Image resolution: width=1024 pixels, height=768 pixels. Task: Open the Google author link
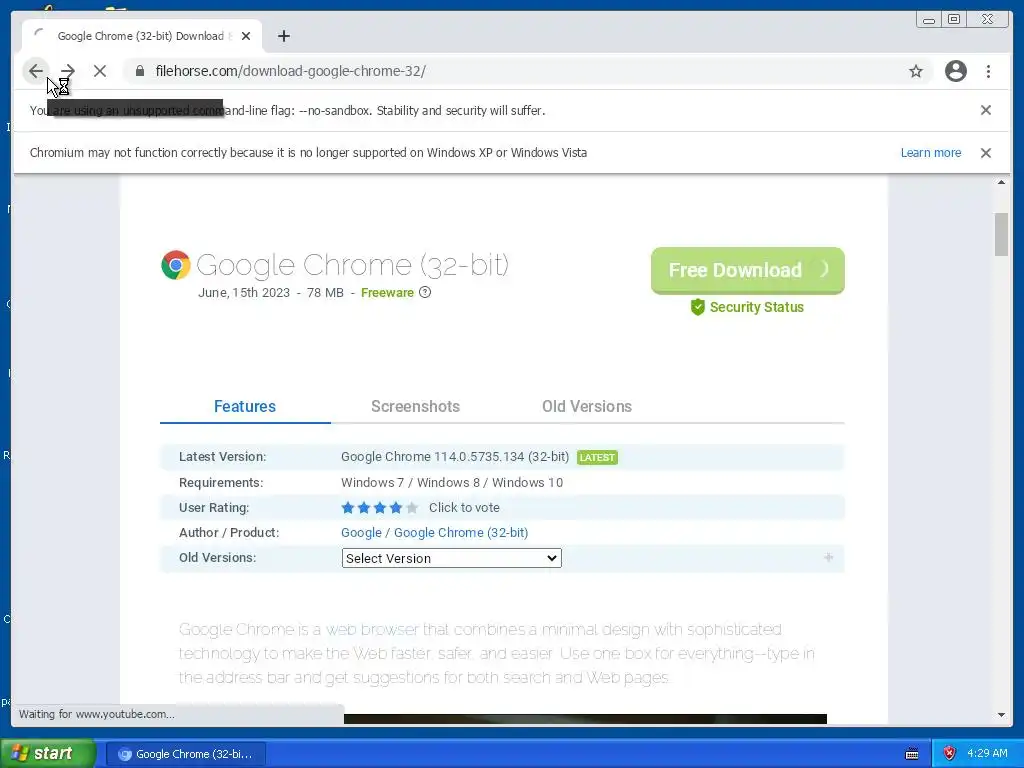(x=361, y=532)
